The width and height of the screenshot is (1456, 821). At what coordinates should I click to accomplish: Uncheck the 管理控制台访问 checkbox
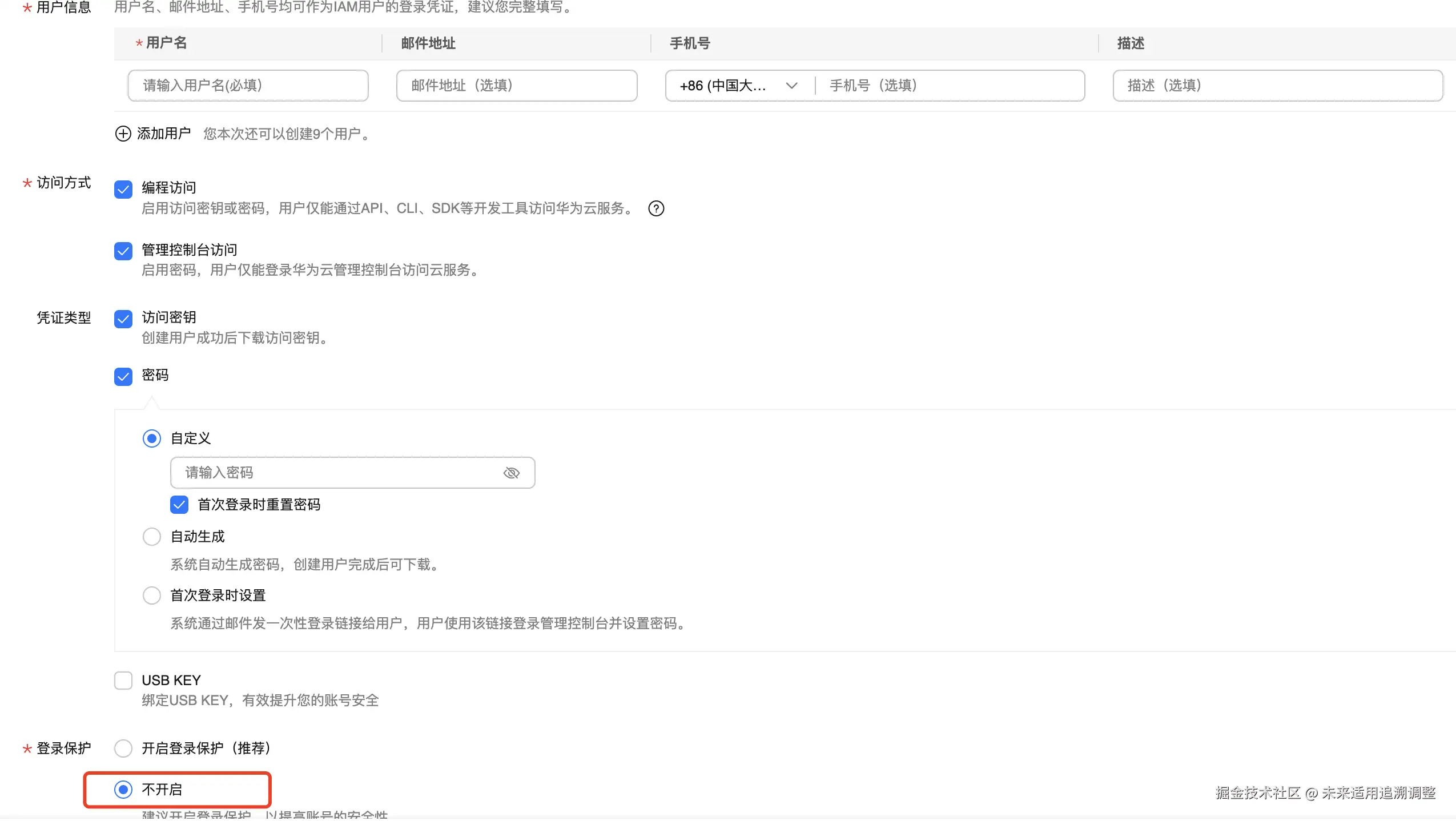(123, 251)
